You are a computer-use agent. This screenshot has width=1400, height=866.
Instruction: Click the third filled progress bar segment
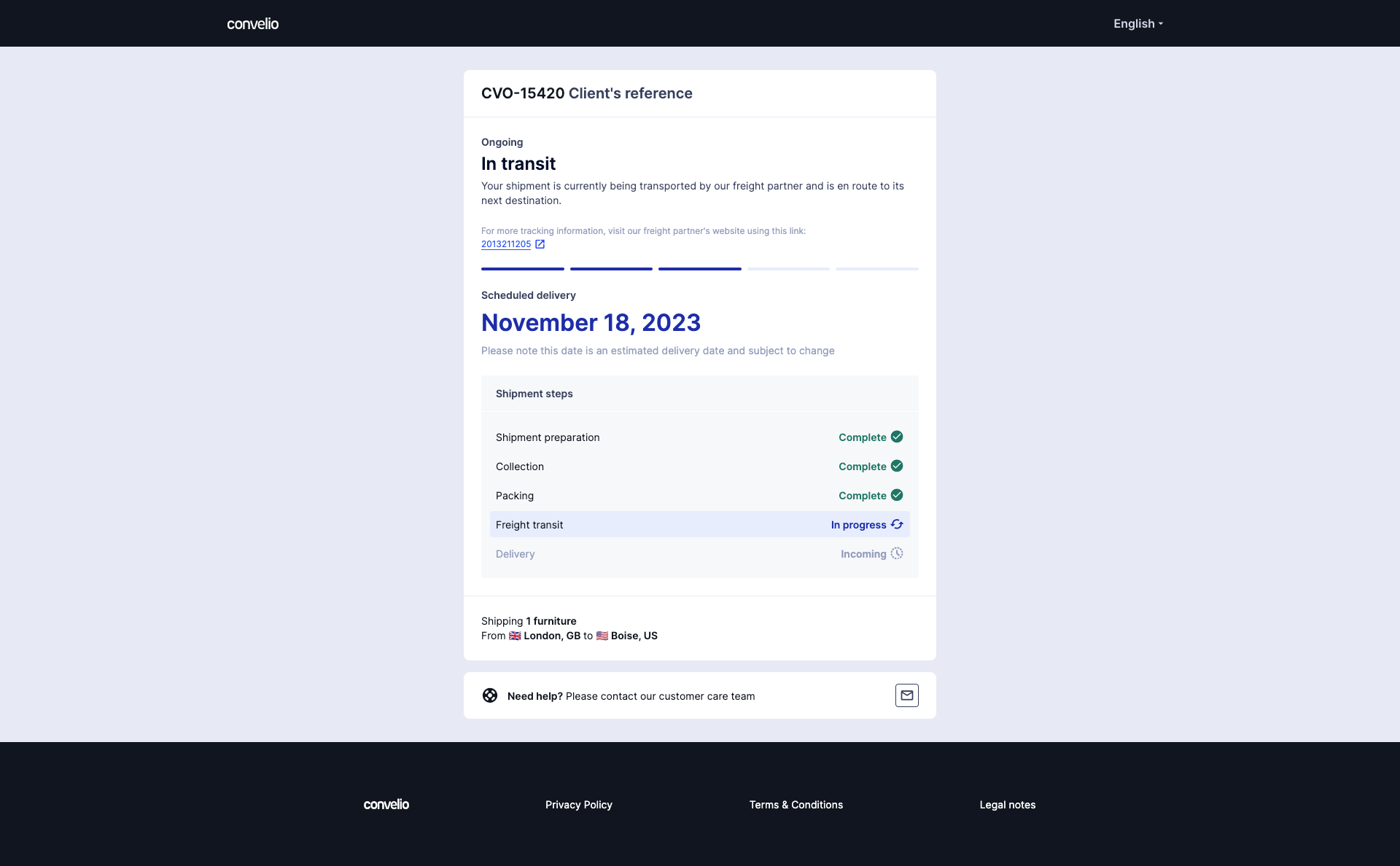(700, 269)
